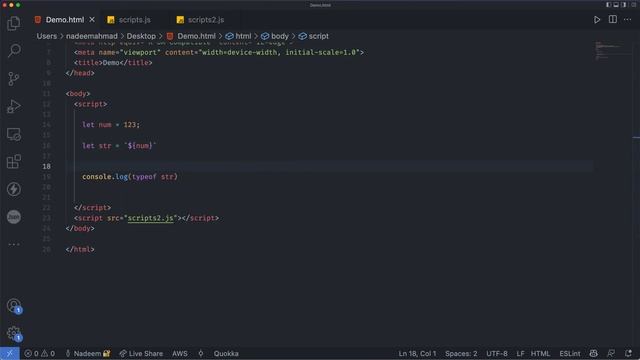Open the Accounts menu
This screenshot has height=360, width=640.
click(14, 305)
